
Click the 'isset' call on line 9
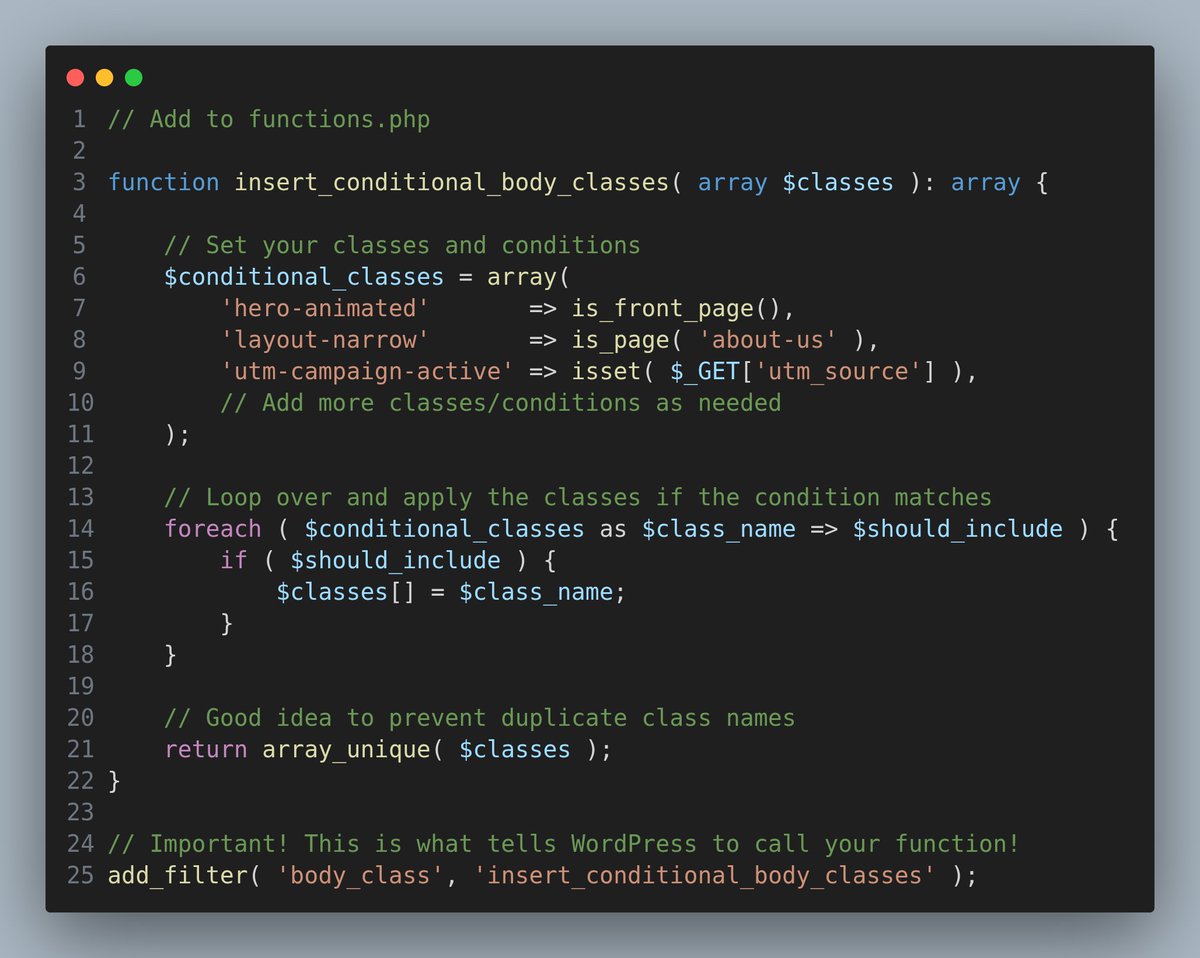coord(606,371)
